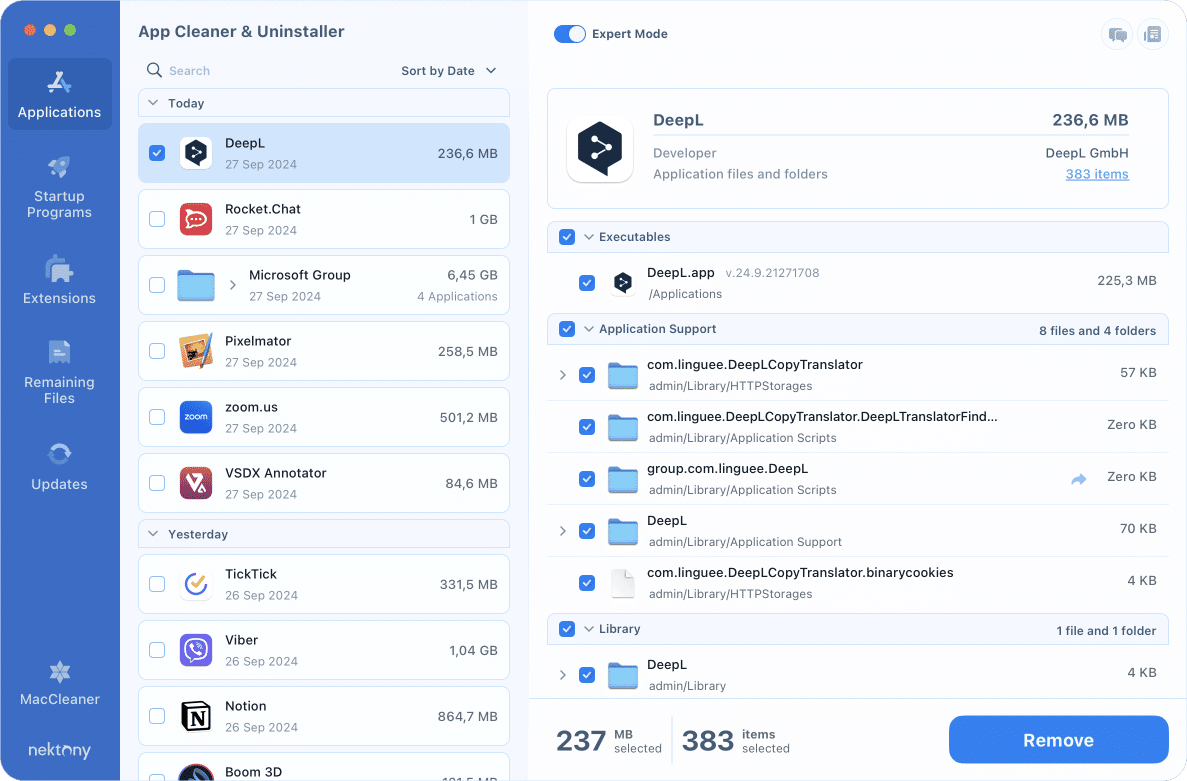
Task: Click the Microsoft Group folder icon
Action: click(196, 285)
